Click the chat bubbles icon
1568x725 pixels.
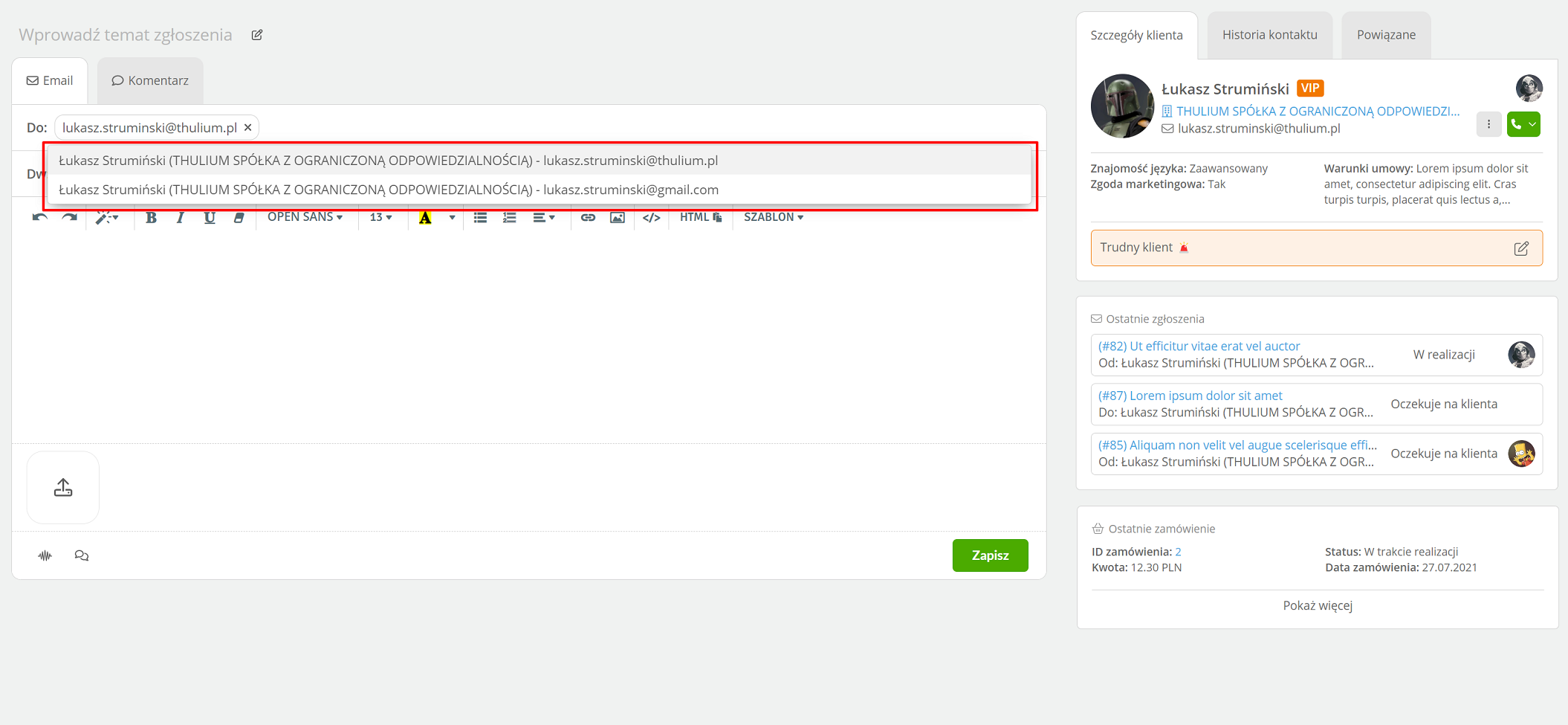click(82, 555)
